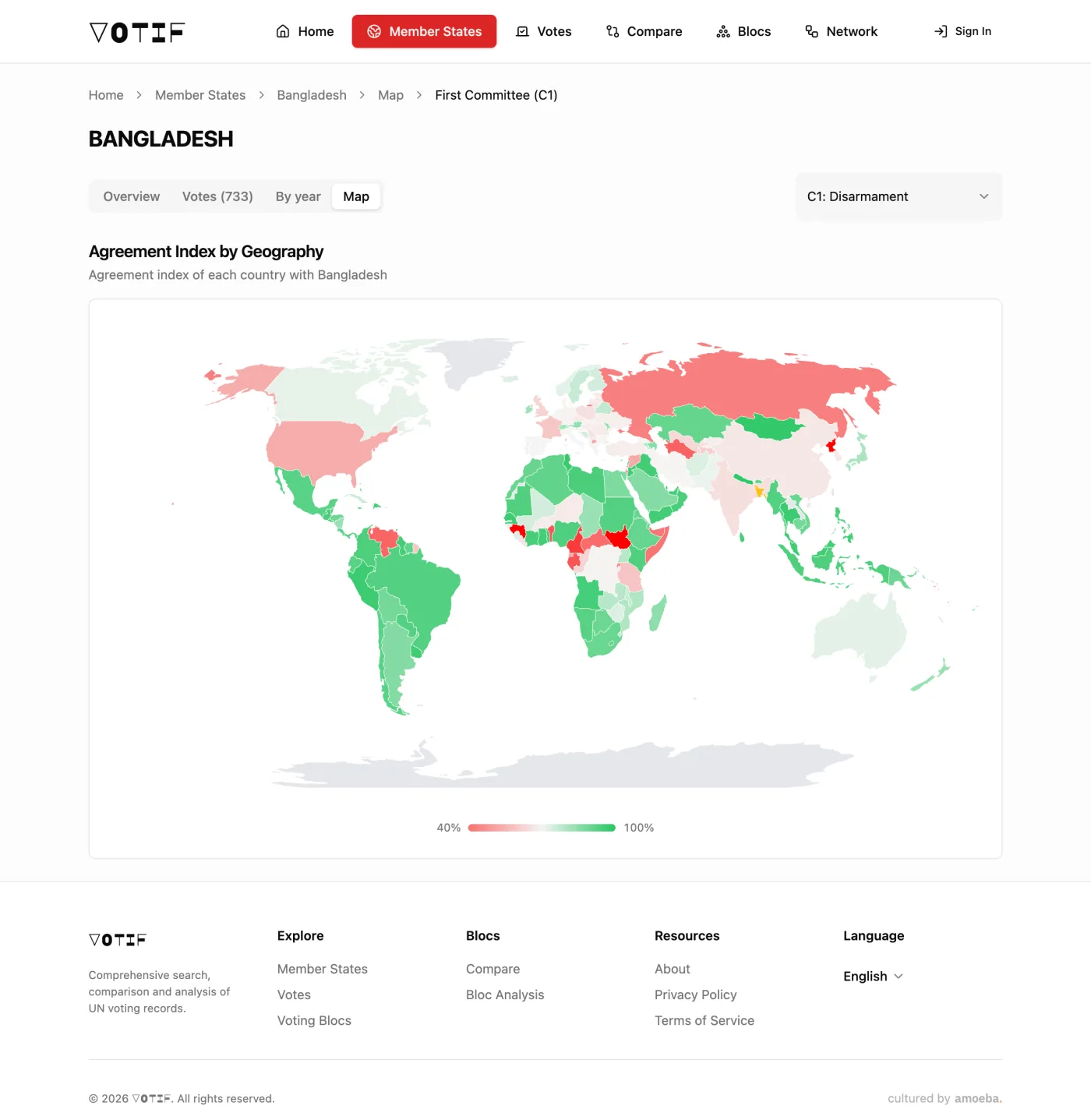Click the Member States globe icon
The image size is (1091, 1120).
pos(374,31)
